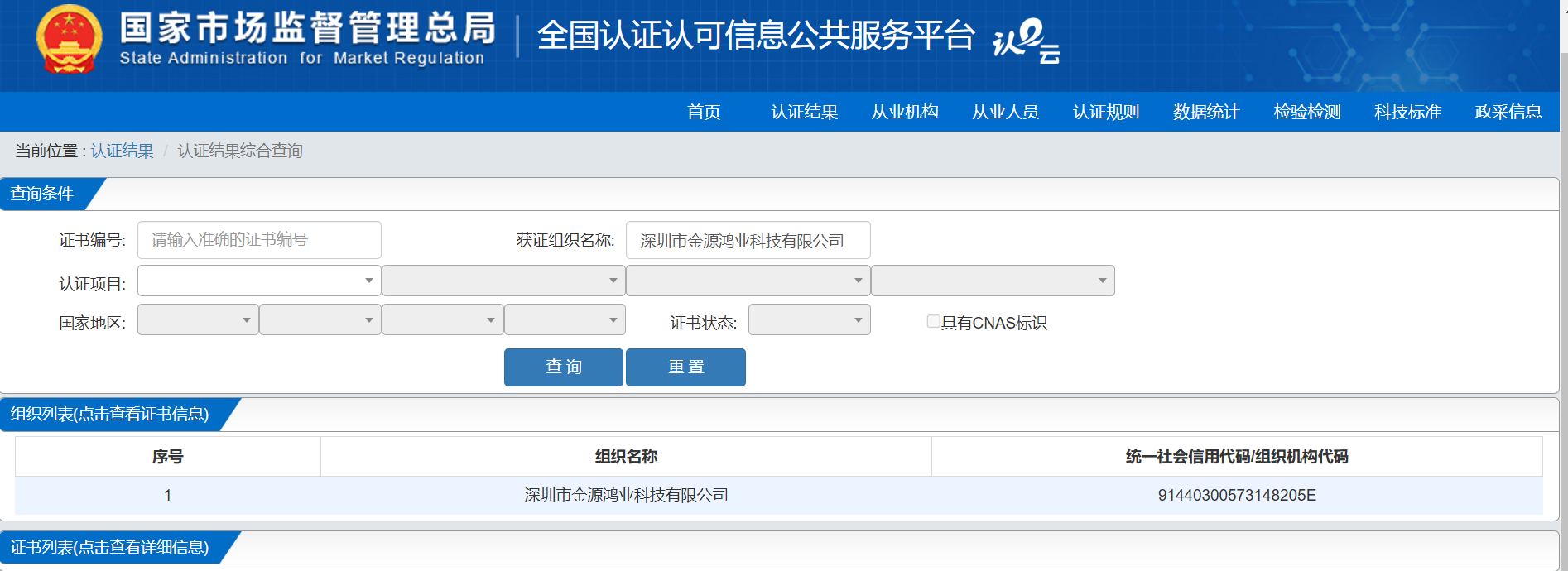Enable the 具有CNAS标识 checkbox
The height and width of the screenshot is (571, 1568).
(933, 321)
